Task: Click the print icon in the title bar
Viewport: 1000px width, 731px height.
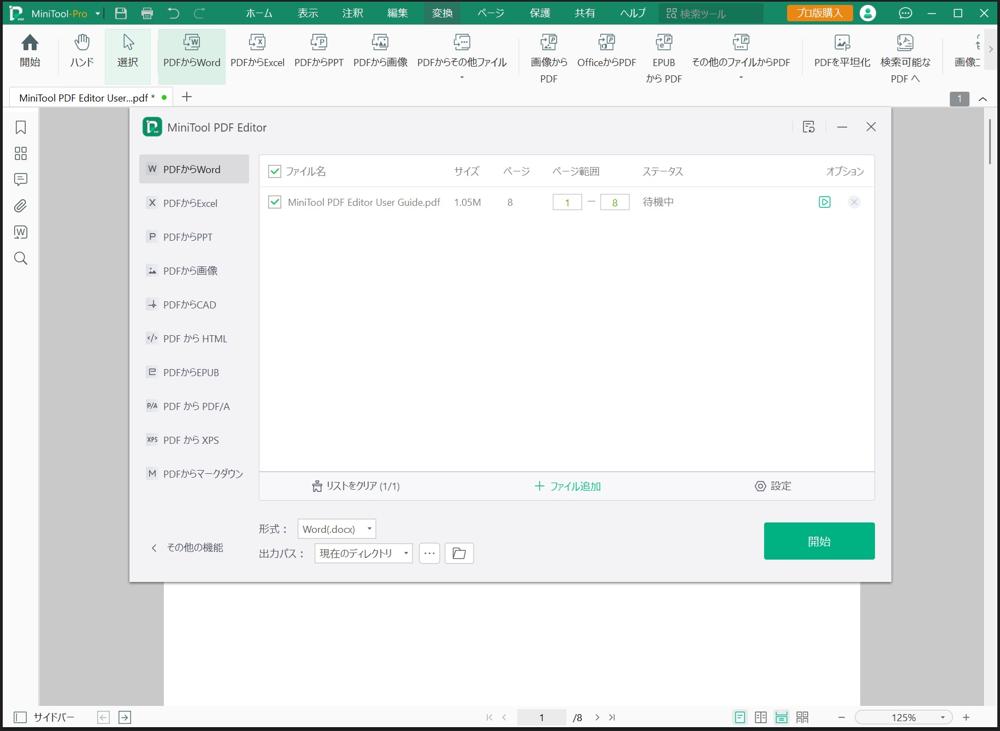Action: coord(147,13)
